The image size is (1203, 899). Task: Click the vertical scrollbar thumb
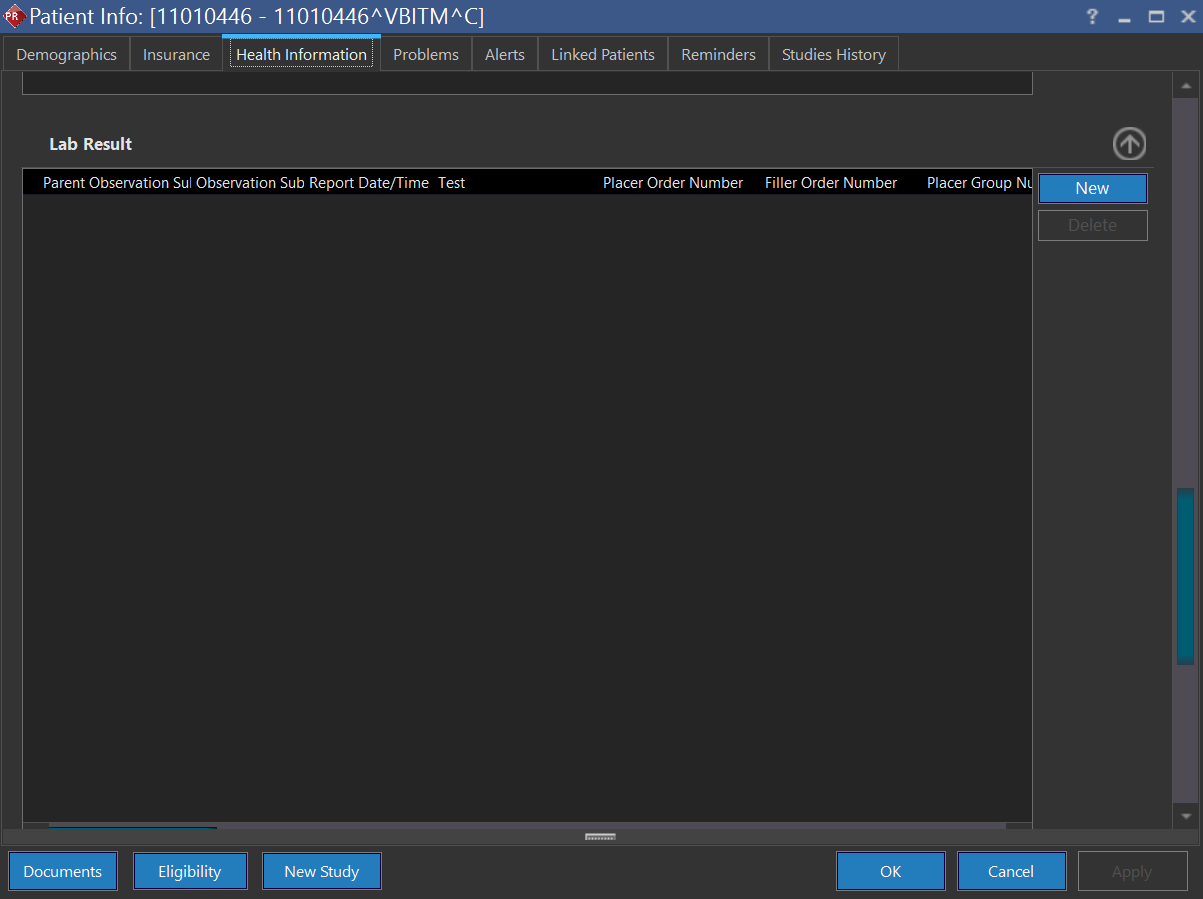point(1185,575)
